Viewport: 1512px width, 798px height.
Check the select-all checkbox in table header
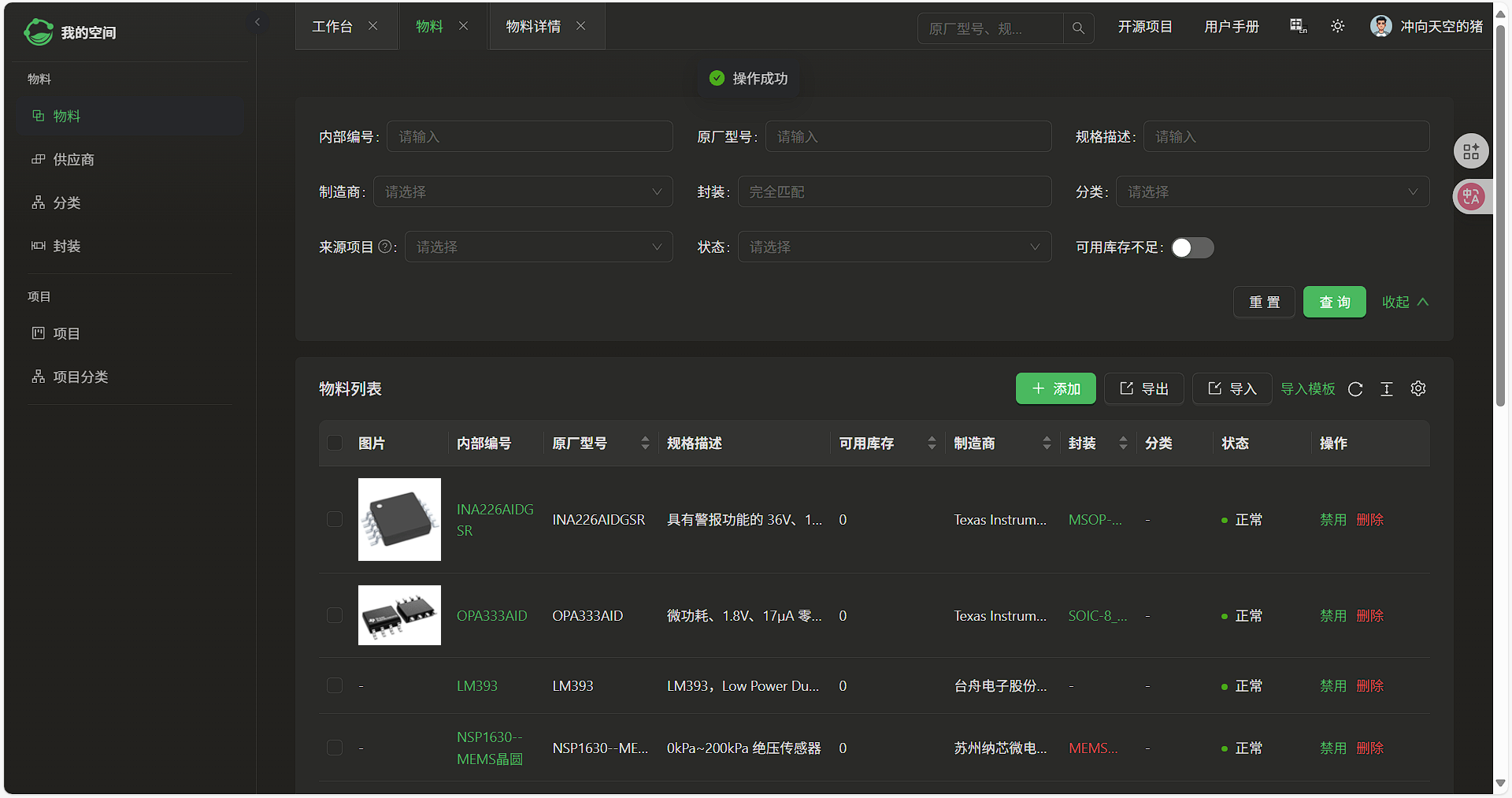pyautogui.click(x=335, y=443)
